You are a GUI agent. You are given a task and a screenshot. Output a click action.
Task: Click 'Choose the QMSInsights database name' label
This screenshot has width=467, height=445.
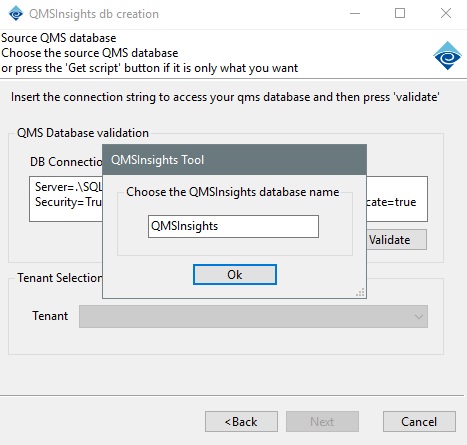click(x=233, y=192)
